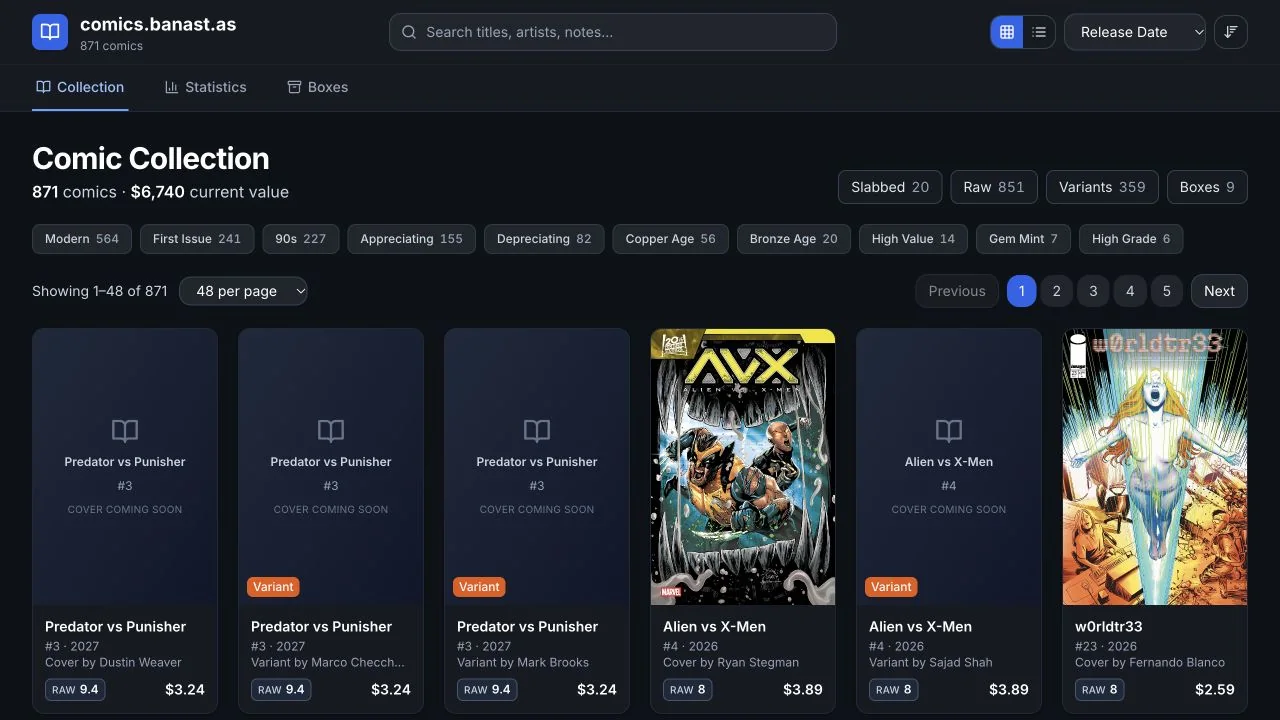Open the Release Date sort dropdown

1135,32
